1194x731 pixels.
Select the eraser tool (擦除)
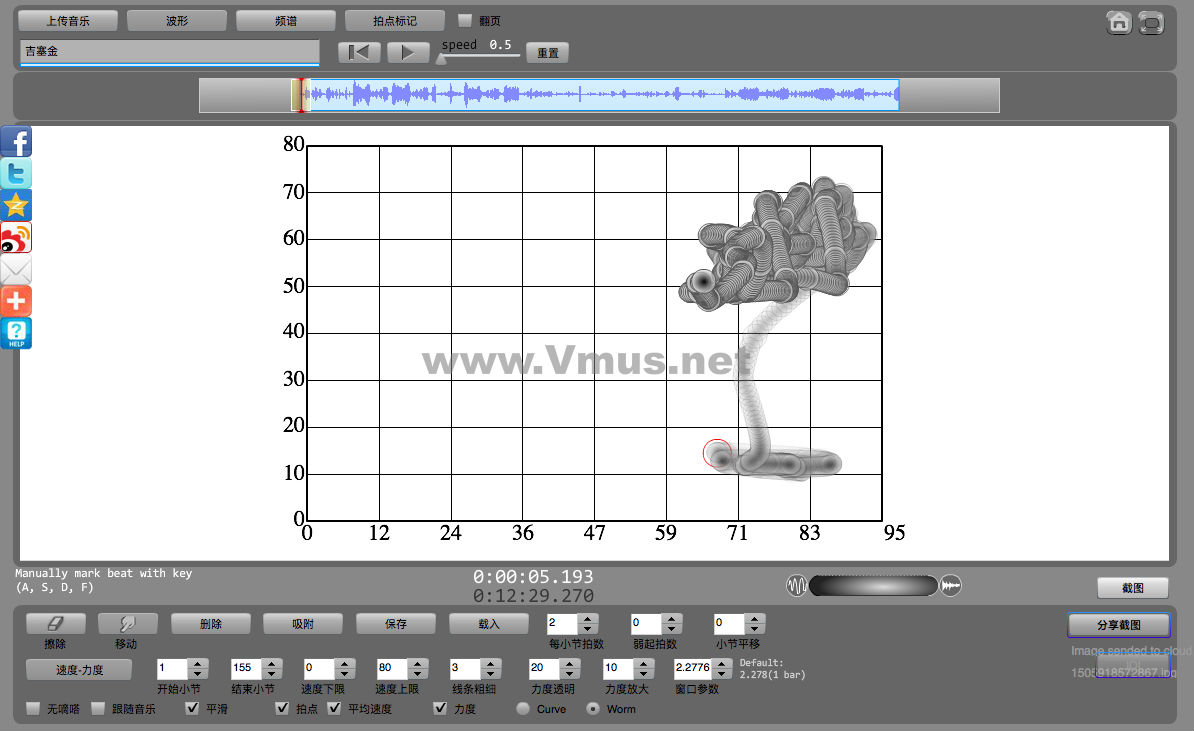coord(55,623)
